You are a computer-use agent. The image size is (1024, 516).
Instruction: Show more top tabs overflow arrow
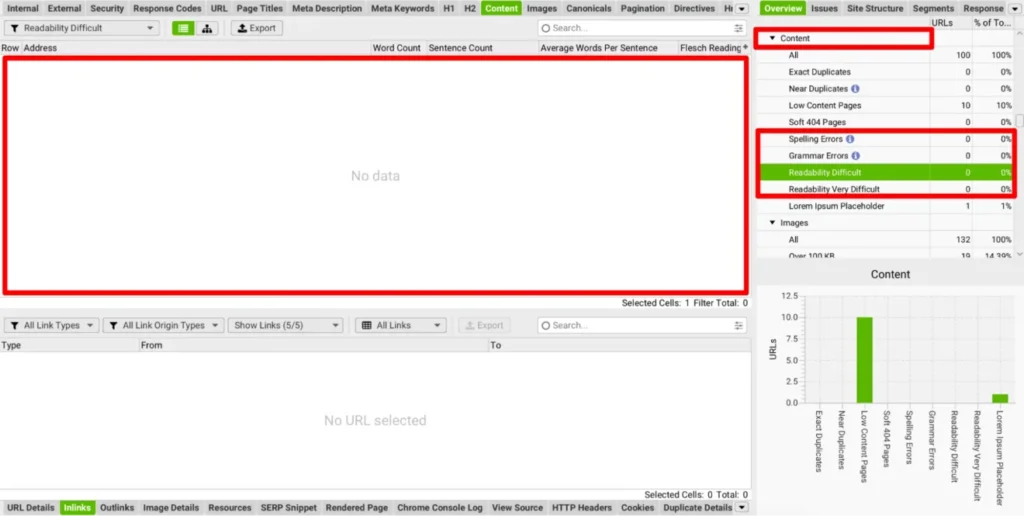741,8
